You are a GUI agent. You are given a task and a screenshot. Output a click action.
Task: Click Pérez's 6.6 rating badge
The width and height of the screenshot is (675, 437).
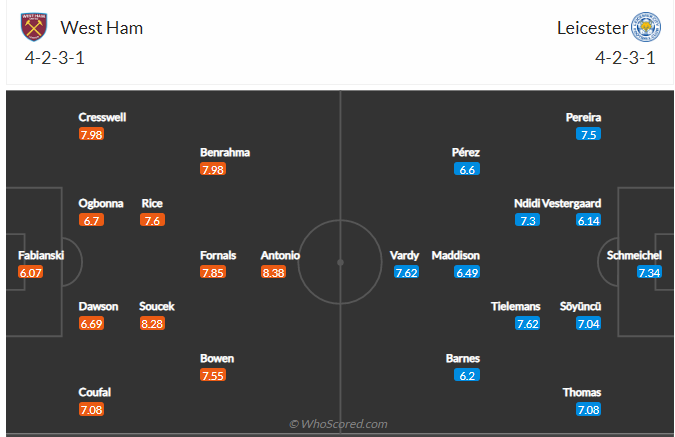pyautogui.click(x=466, y=169)
